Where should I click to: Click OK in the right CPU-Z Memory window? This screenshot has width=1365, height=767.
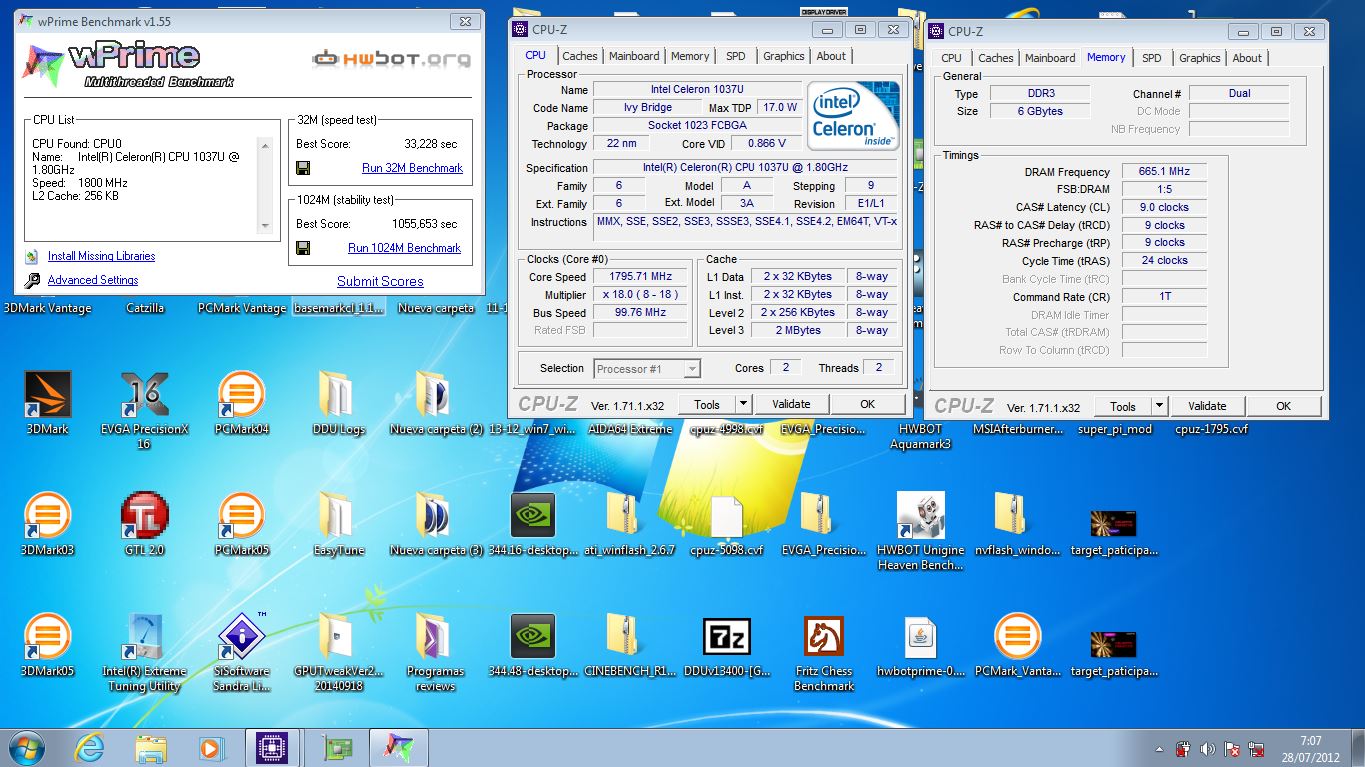tap(1283, 406)
